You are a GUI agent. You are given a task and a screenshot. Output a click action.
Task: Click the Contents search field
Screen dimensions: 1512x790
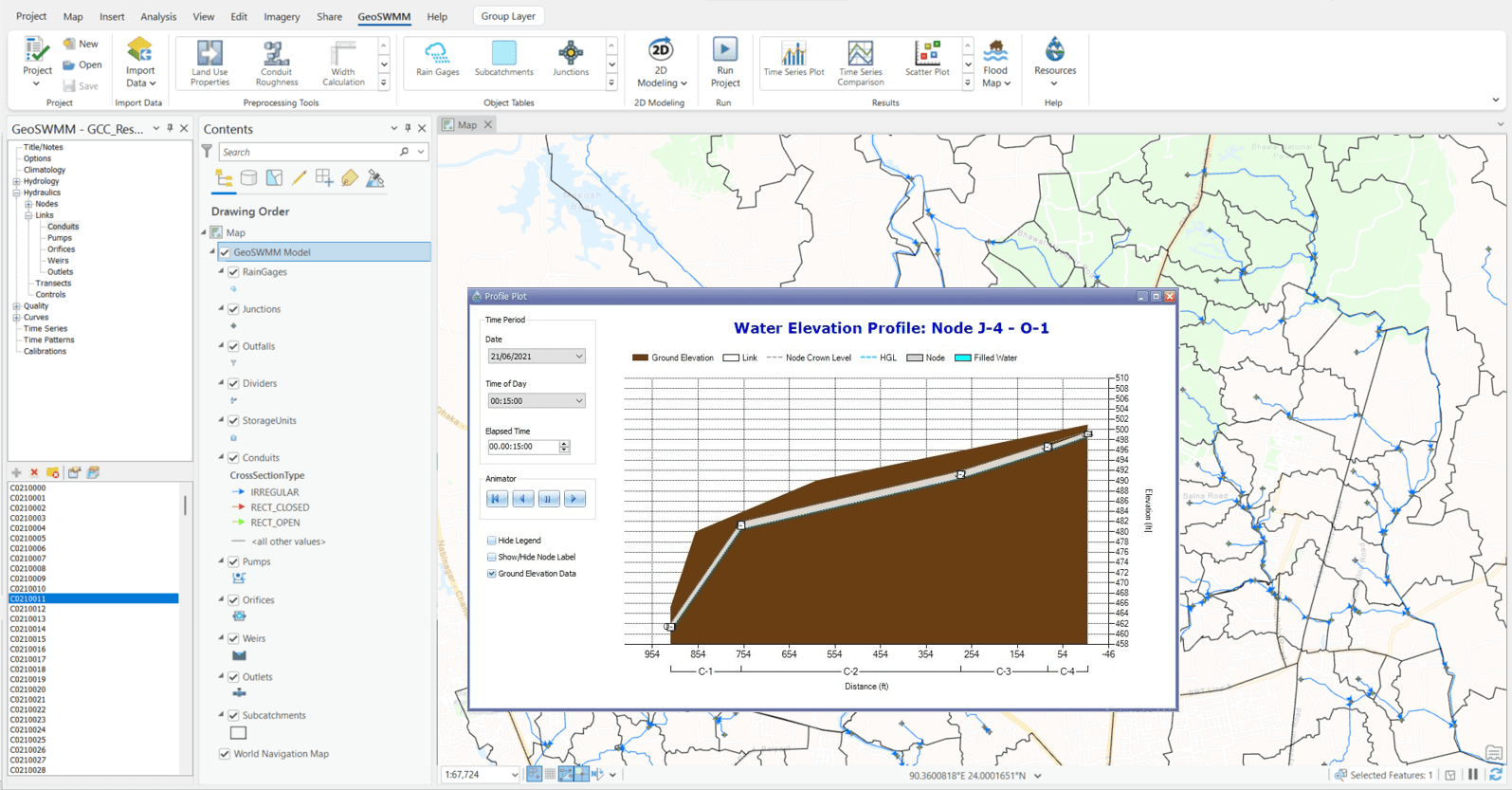click(x=308, y=152)
